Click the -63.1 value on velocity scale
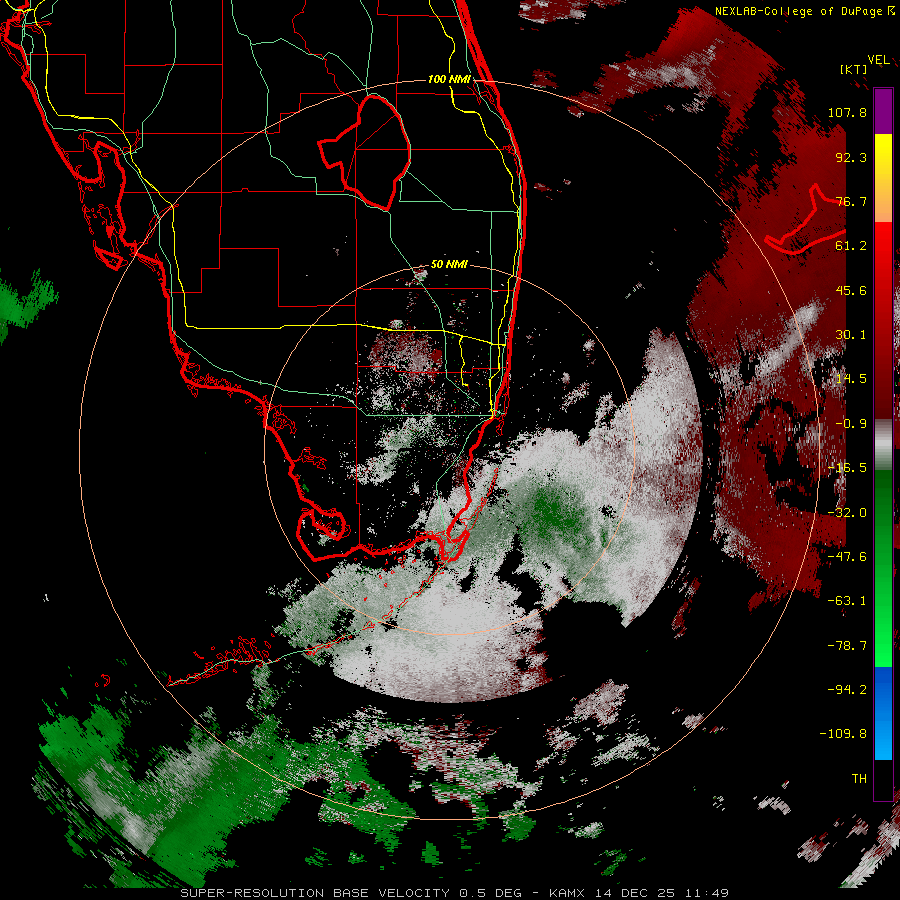This screenshot has height=900, width=900. pos(847,601)
